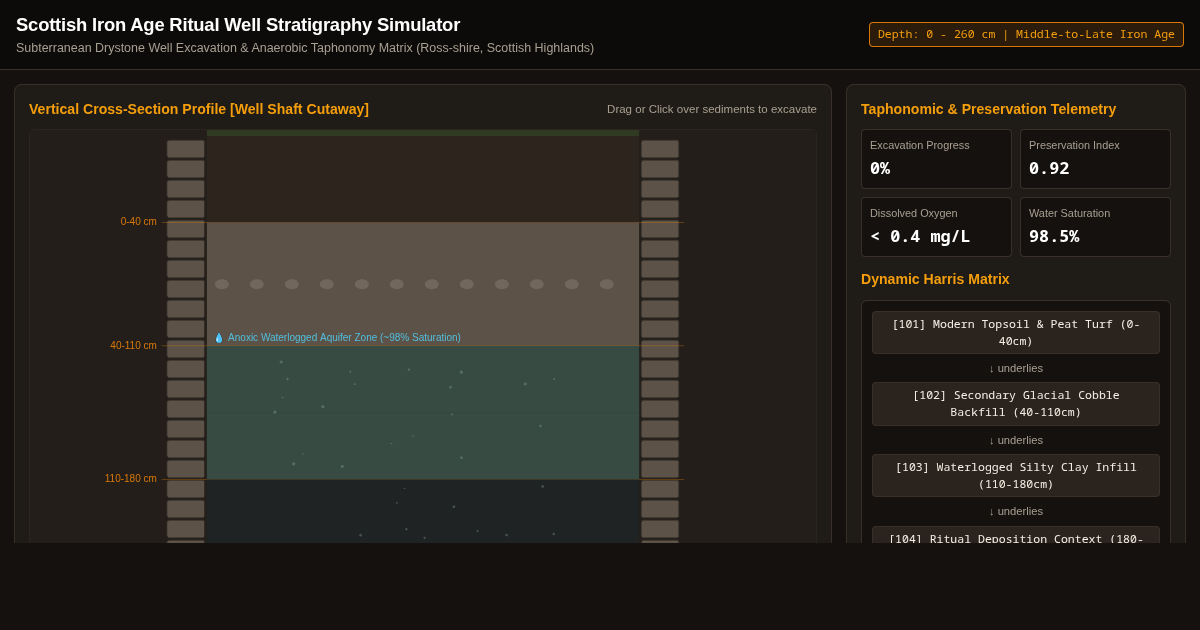Click the Dynamic Harris Matrix heading
The height and width of the screenshot is (630, 1200).
(x=935, y=279)
